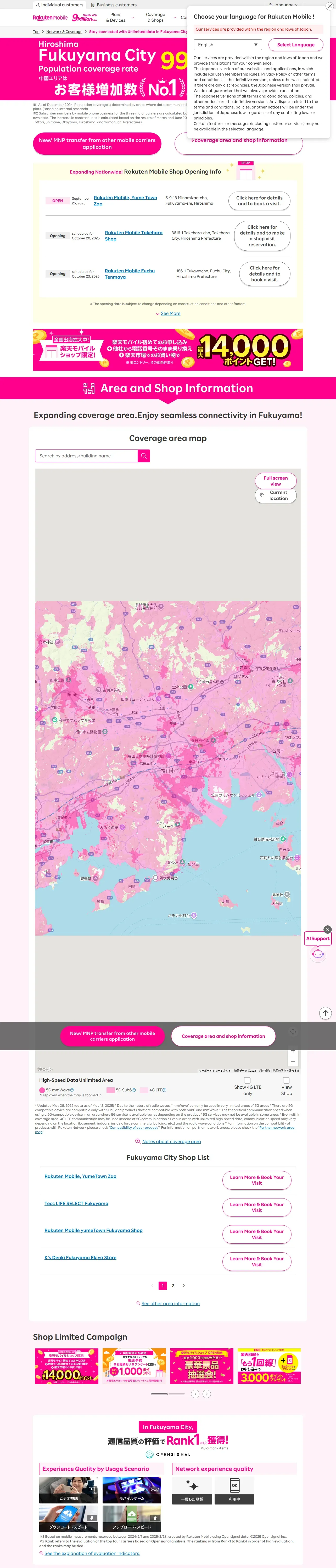
Task: Open the 3,000 points campaign thumbnail
Action: tap(269, 1367)
